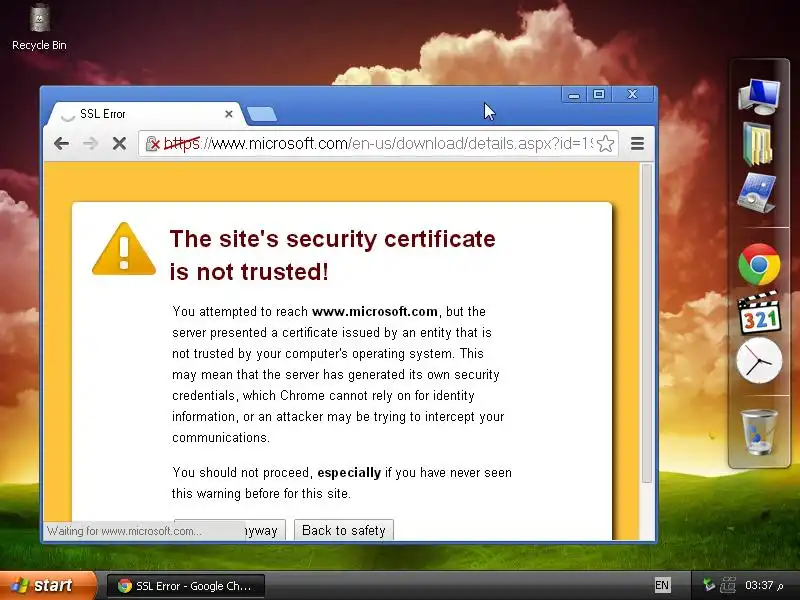Click the green arrow system tray icon
Image resolution: width=800 pixels, height=600 pixels.
click(x=708, y=585)
